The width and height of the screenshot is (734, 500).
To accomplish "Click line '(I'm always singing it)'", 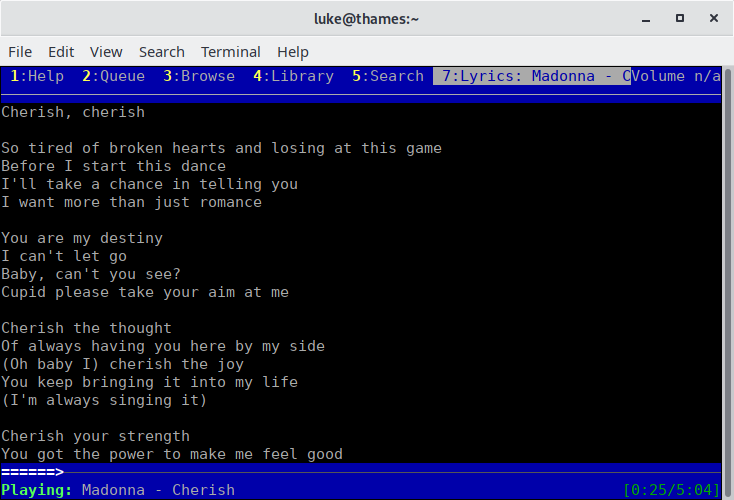I will (104, 400).
